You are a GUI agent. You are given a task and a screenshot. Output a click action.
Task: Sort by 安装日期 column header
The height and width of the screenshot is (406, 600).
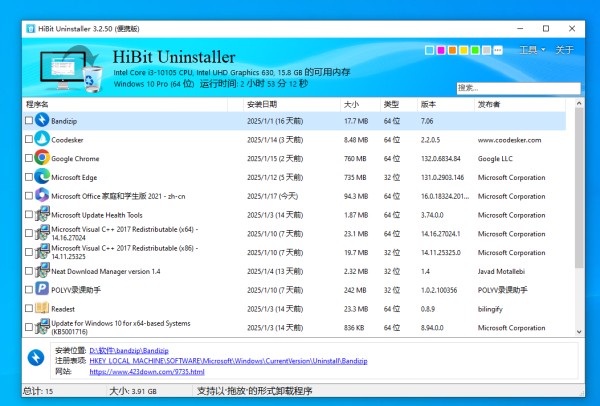[292, 104]
